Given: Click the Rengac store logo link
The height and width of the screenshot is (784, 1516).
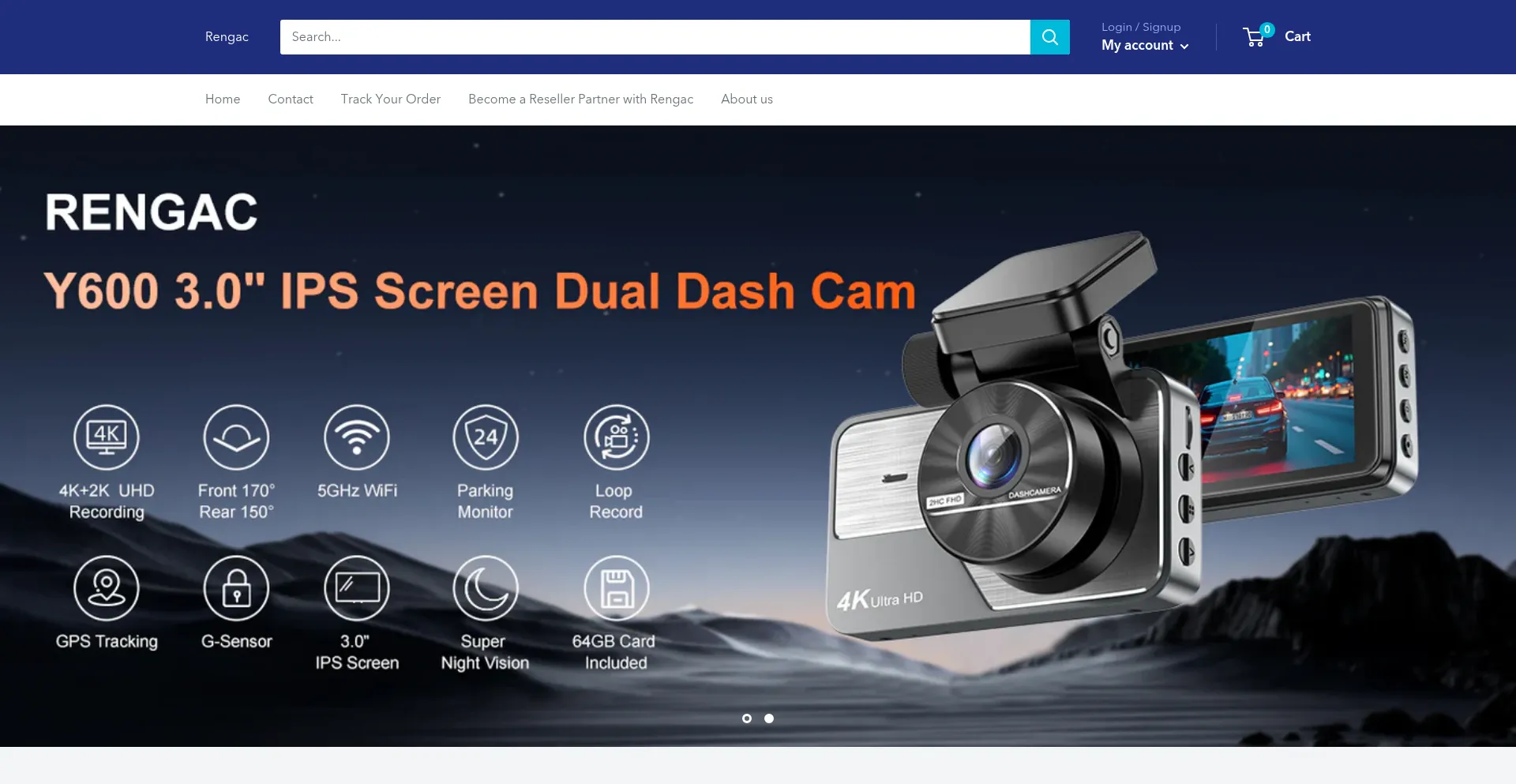Looking at the screenshot, I should 227,37.
